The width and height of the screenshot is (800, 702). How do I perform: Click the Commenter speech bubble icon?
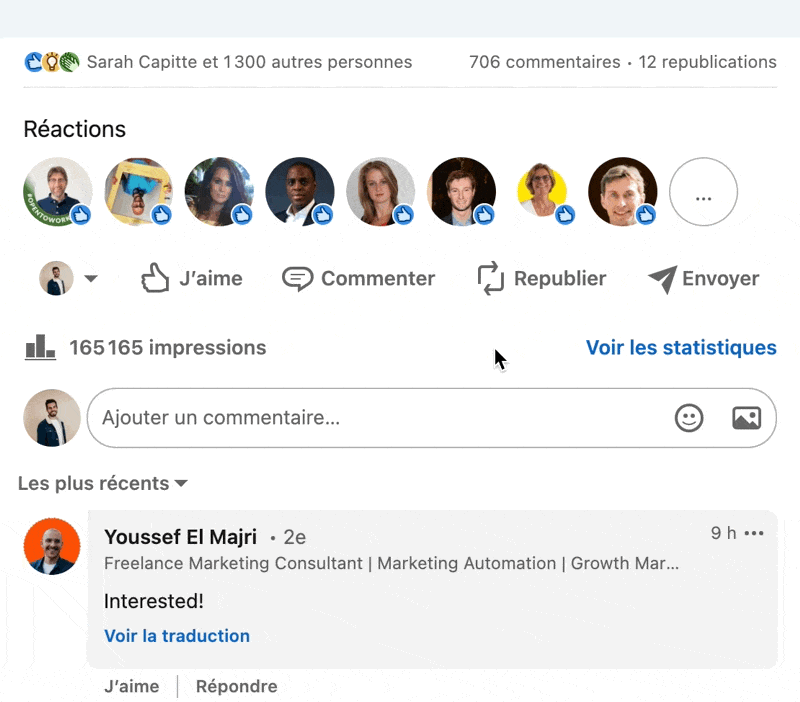click(x=297, y=279)
